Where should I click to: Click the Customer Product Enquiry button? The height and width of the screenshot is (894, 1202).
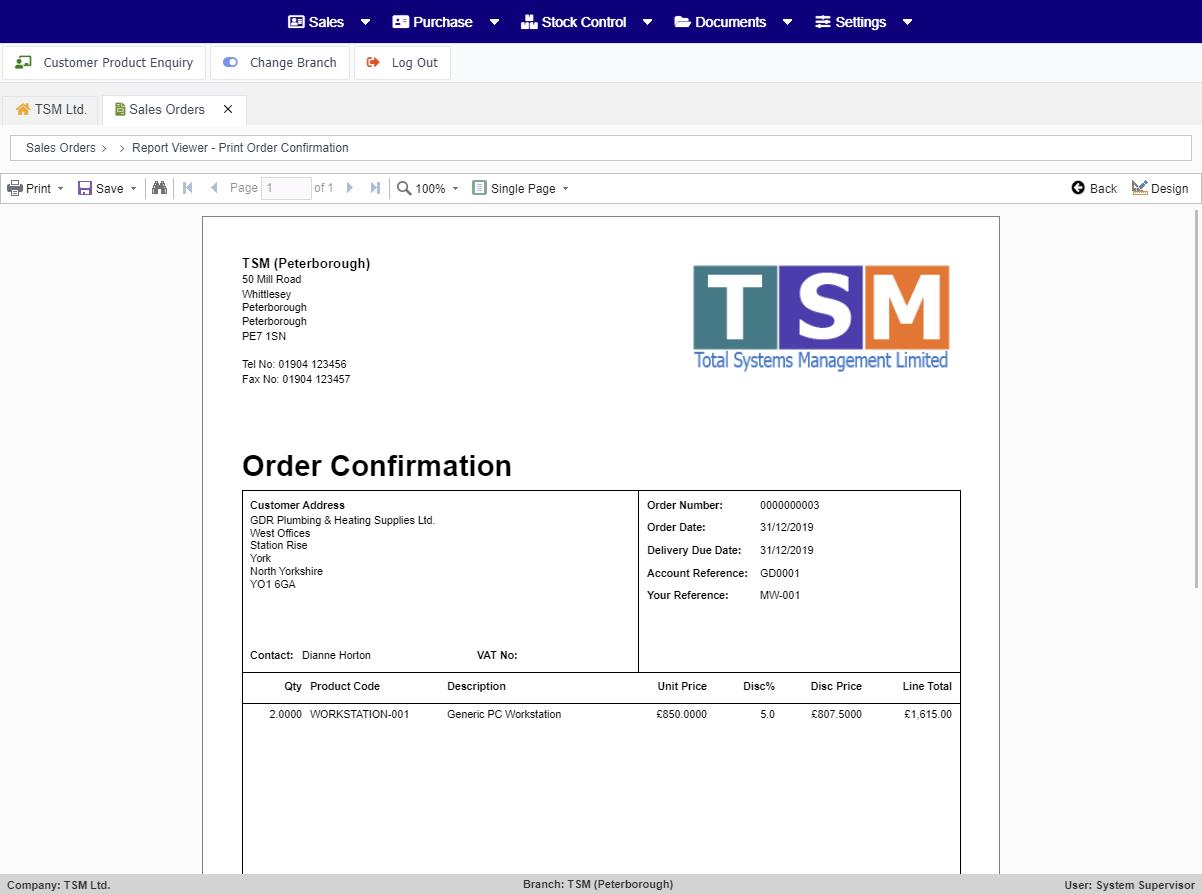(x=104, y=62)
